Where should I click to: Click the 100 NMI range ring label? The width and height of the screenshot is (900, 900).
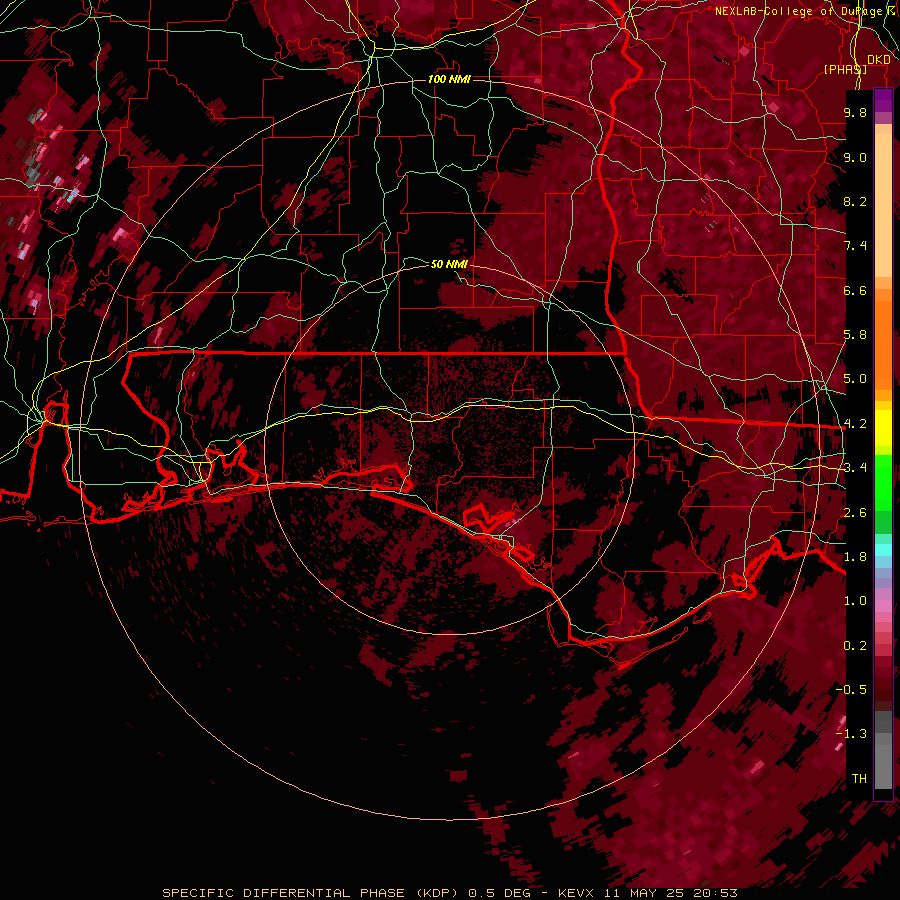pyautogui.click(x=449, y=79)
